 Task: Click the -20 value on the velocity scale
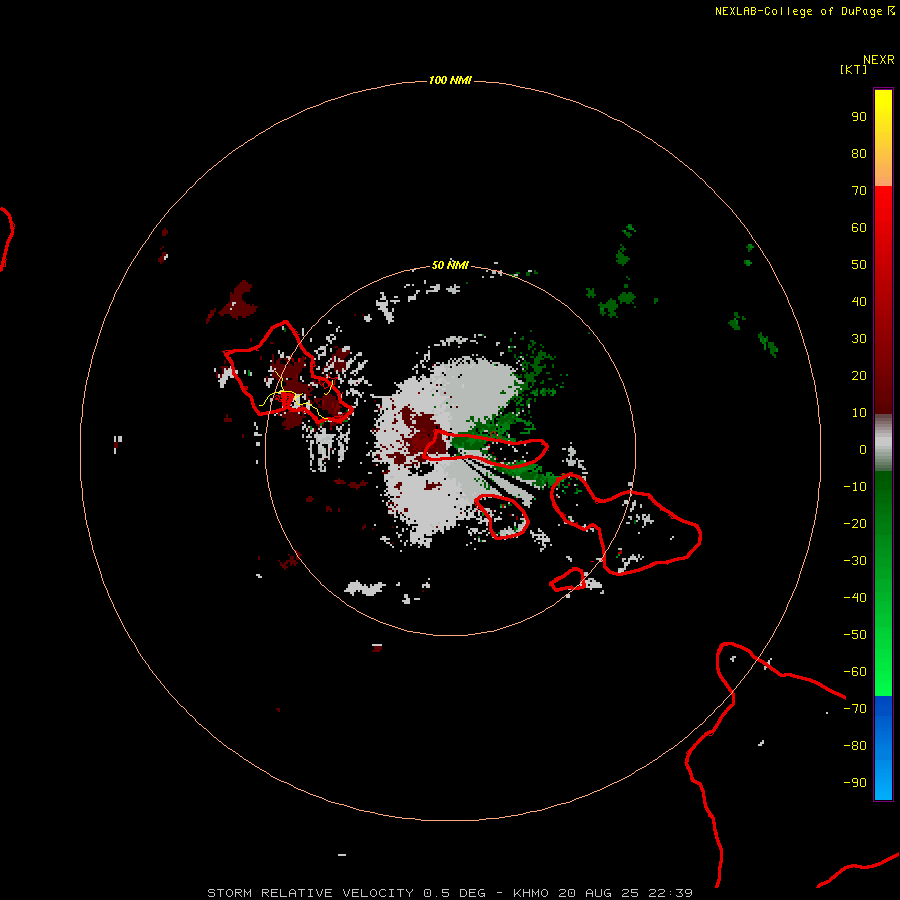pos(855,523)
